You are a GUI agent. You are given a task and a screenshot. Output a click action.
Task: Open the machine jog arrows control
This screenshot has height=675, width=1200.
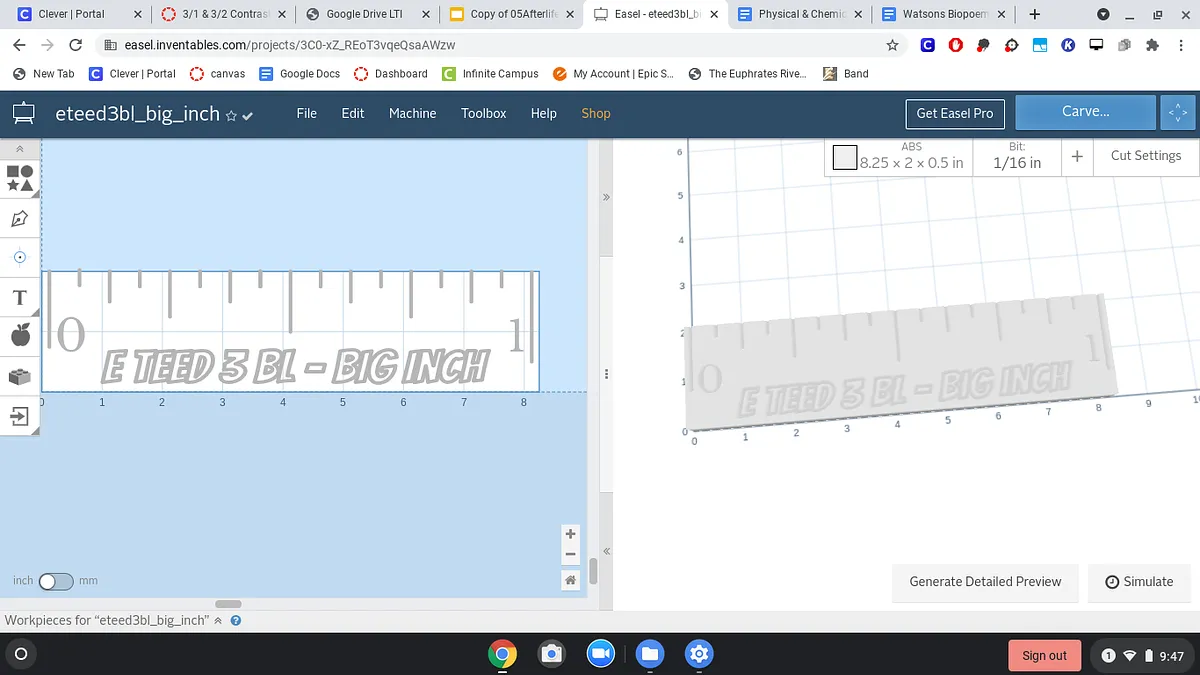(1177, 113)
